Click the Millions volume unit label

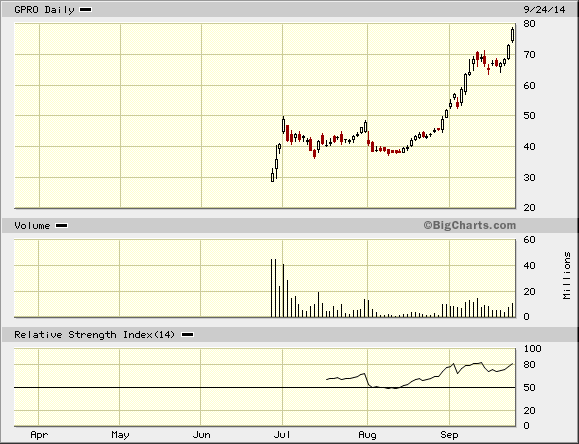567,276
